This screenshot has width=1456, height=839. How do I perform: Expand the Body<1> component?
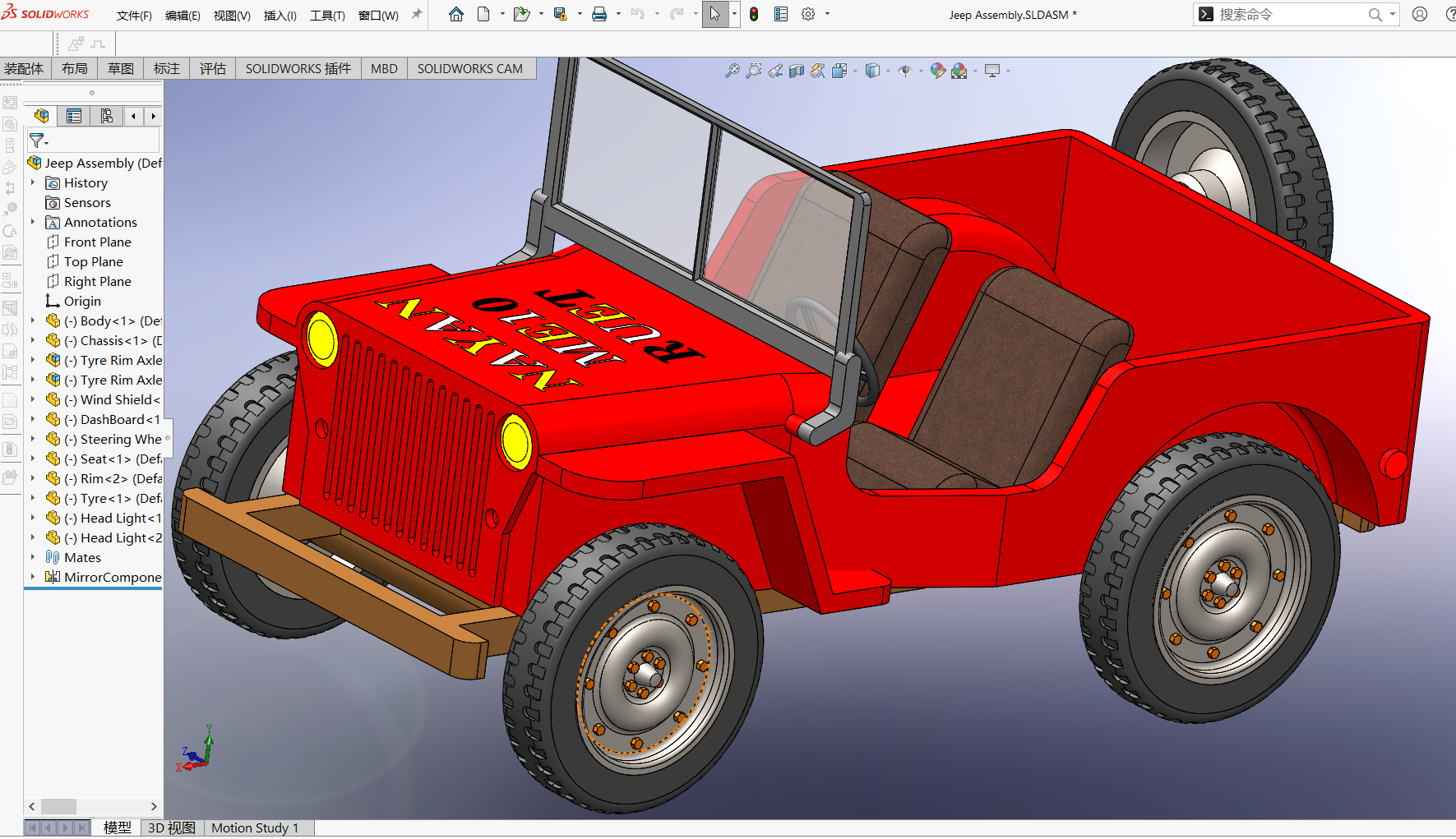pyautogui.click(x=33, y=320)
